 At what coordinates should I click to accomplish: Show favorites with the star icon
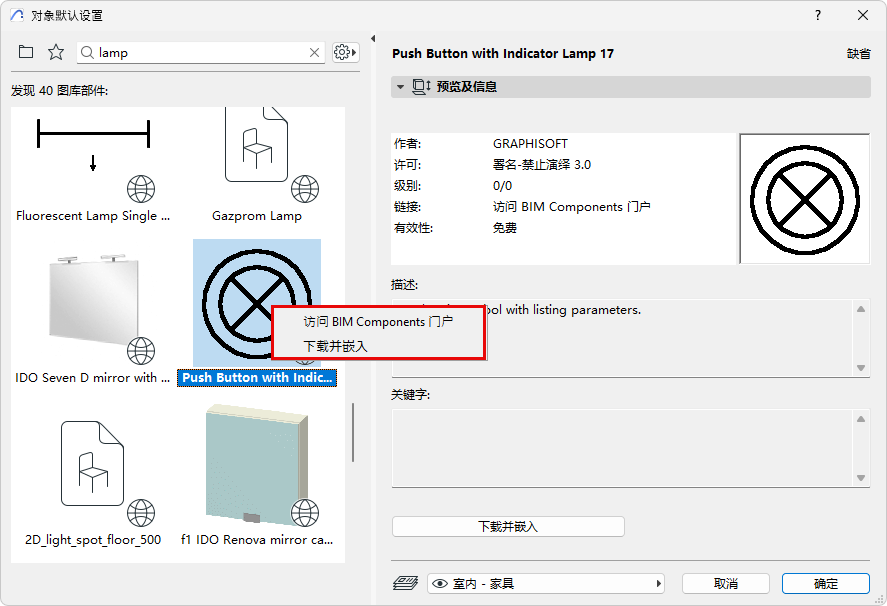click(56, 52)
